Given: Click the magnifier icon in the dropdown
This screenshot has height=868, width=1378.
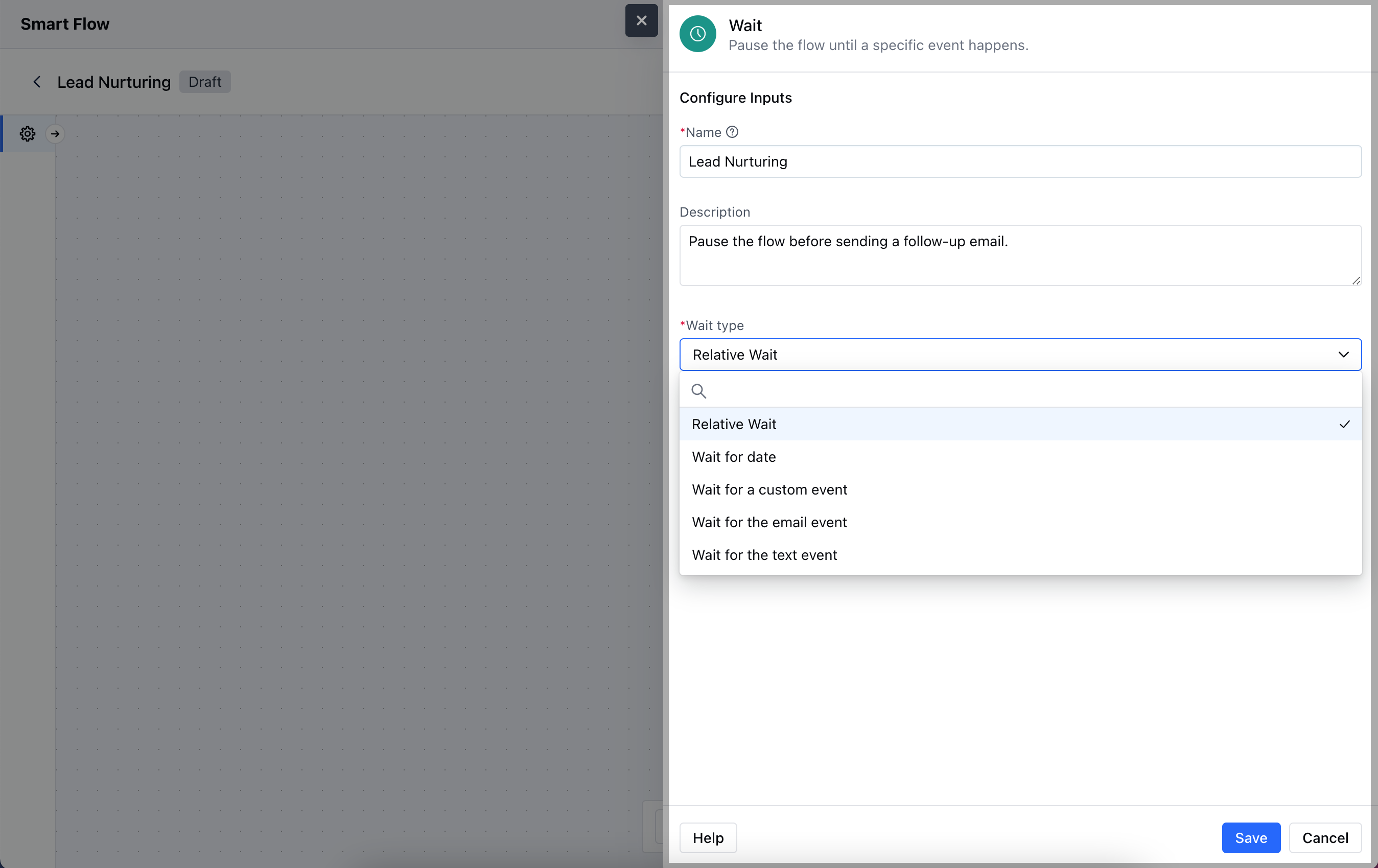Looking at the screenshot, I should tap(698, 391).
